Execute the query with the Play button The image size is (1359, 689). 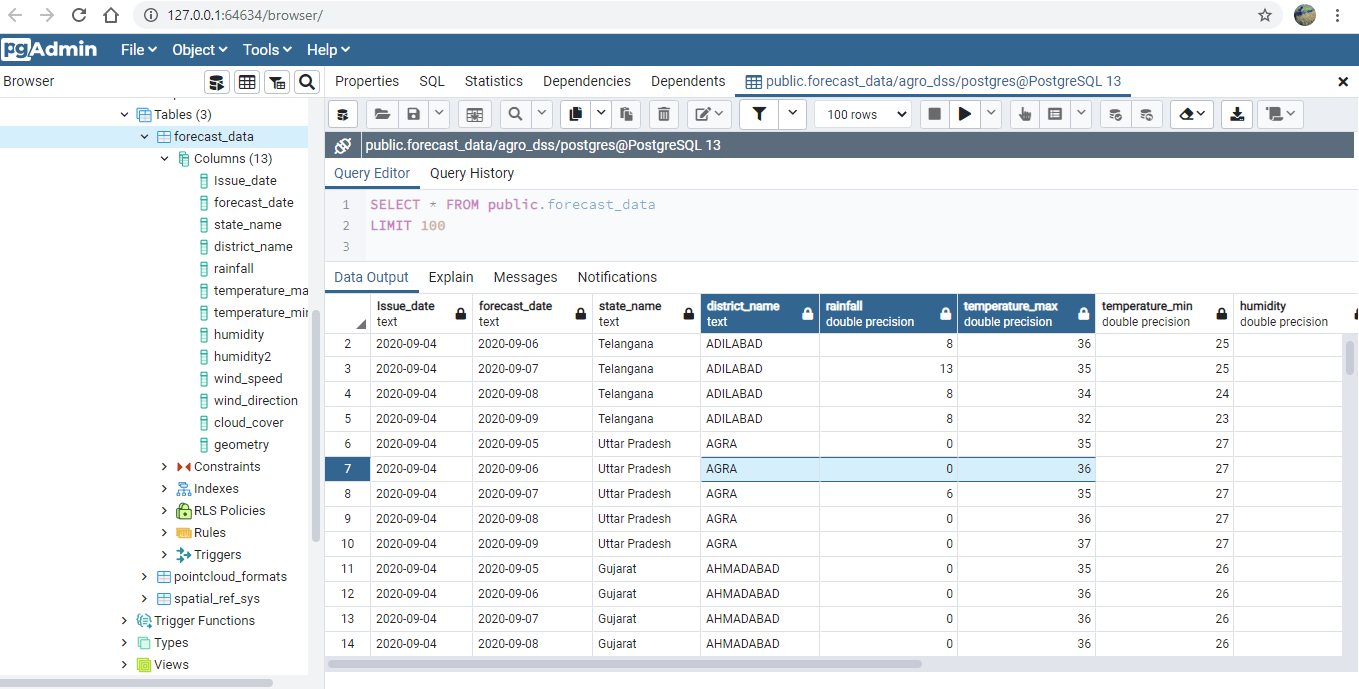964,114
